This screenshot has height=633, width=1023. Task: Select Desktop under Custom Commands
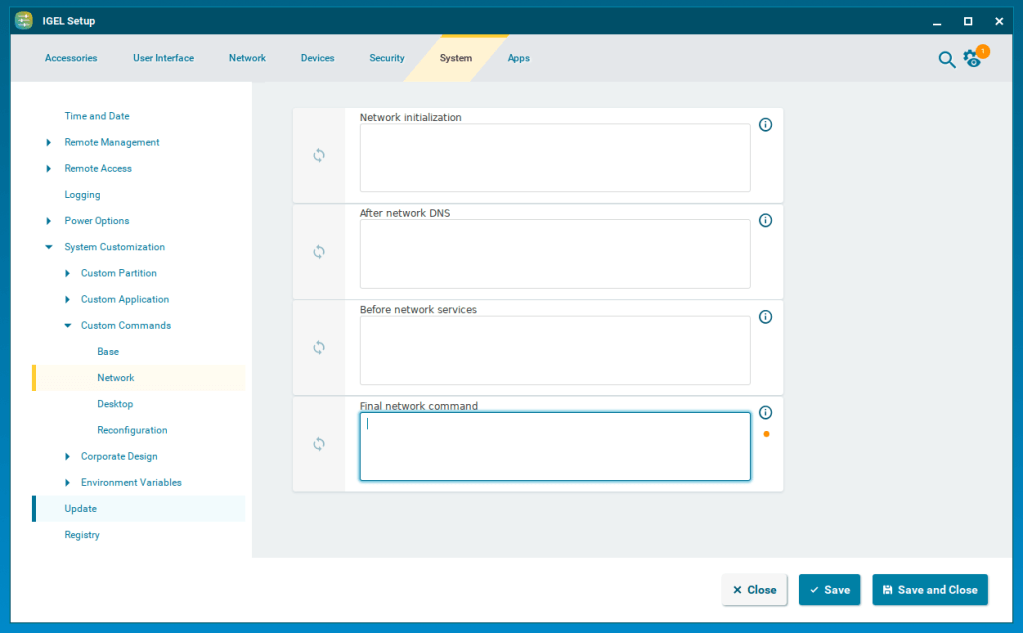coord(115,404)
